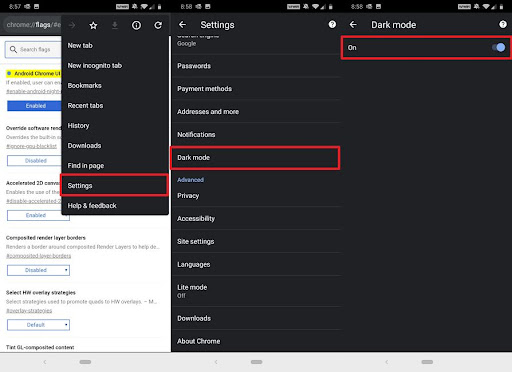
Task: Tap the forward arrow in Chrome menu
Action: (72, 25)
